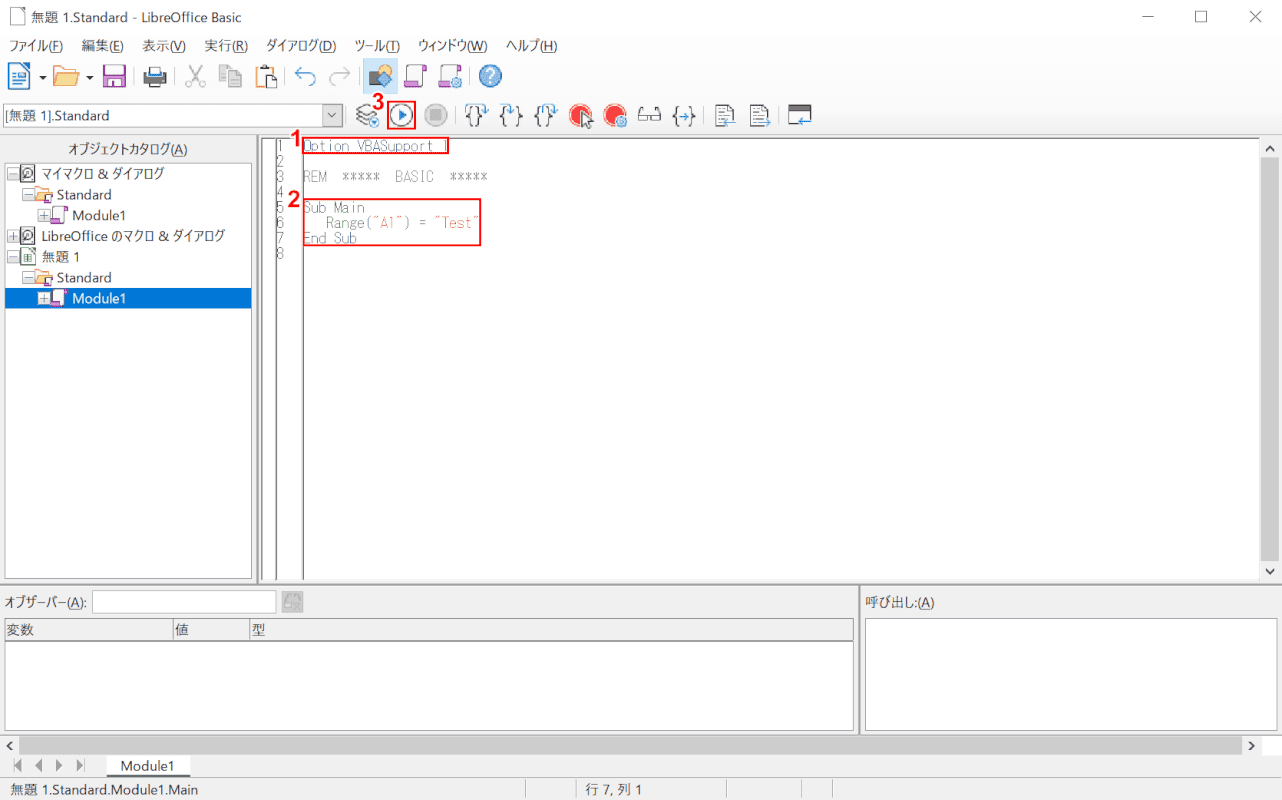Image resolution: width=1282 pixels, height=800 pixels.
Task: Click the 変数 column header
Action: tap(89, 630)
